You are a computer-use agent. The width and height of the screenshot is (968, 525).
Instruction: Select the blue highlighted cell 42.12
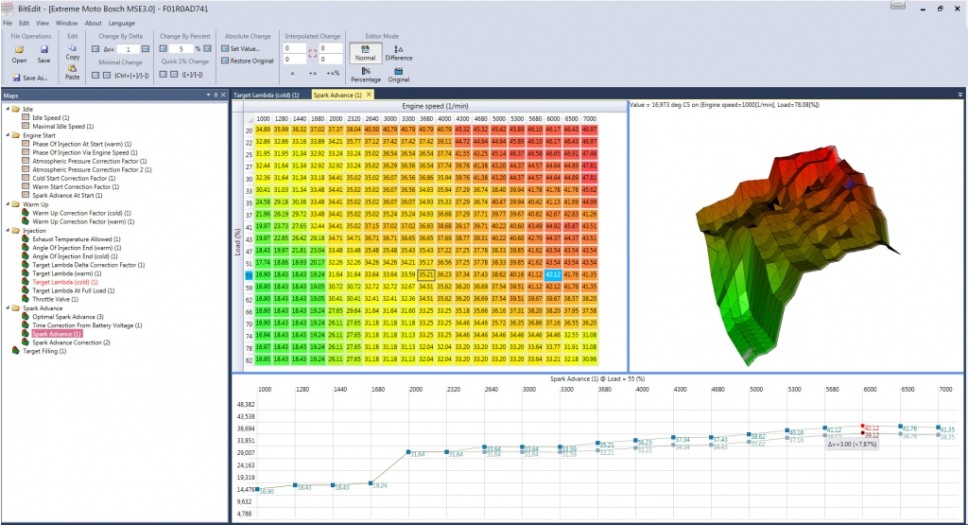(551, 274)
